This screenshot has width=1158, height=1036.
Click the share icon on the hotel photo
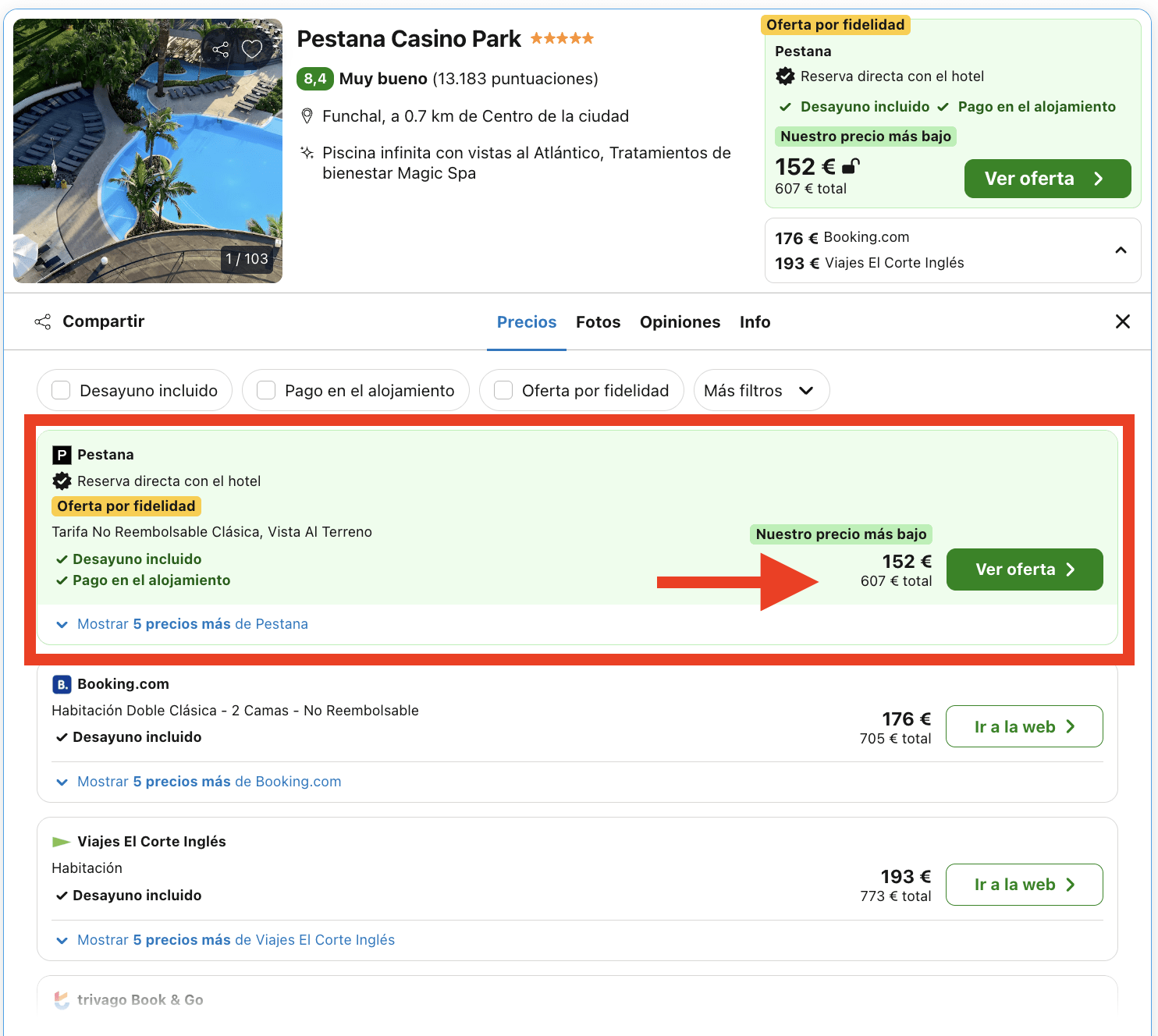(222, 48)
